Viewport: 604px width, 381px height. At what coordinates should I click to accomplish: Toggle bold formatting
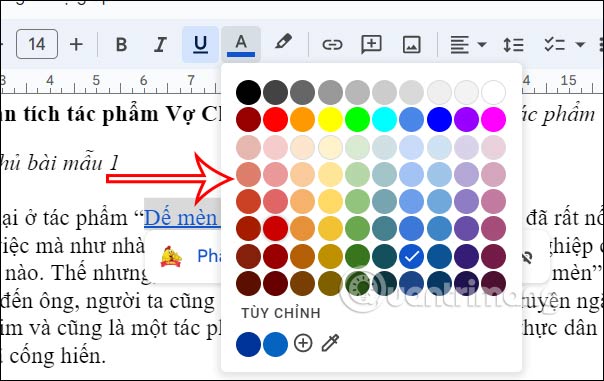121,45
